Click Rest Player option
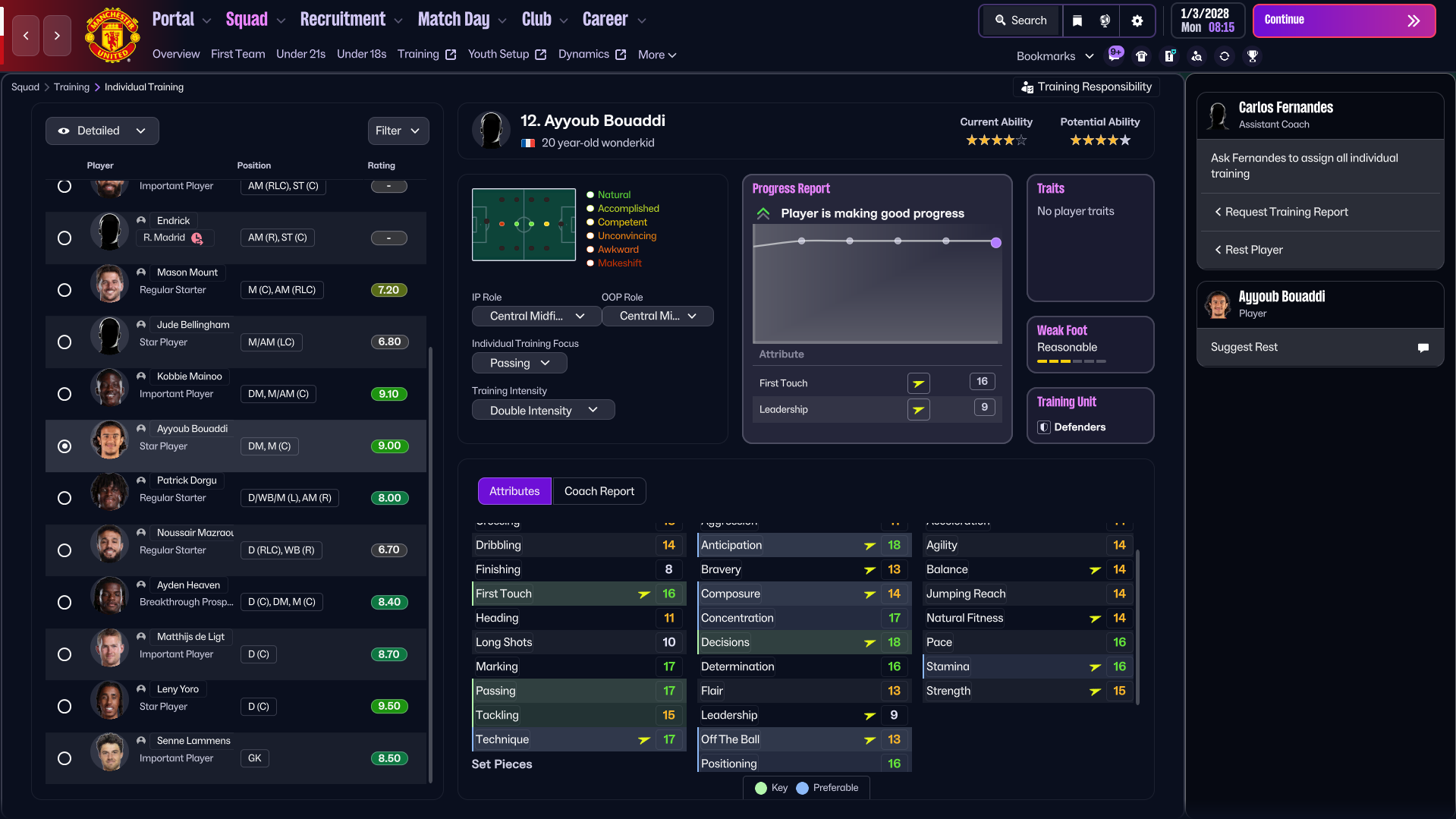The height and width of the screenshot is (819, 1456). point(1319,250)
